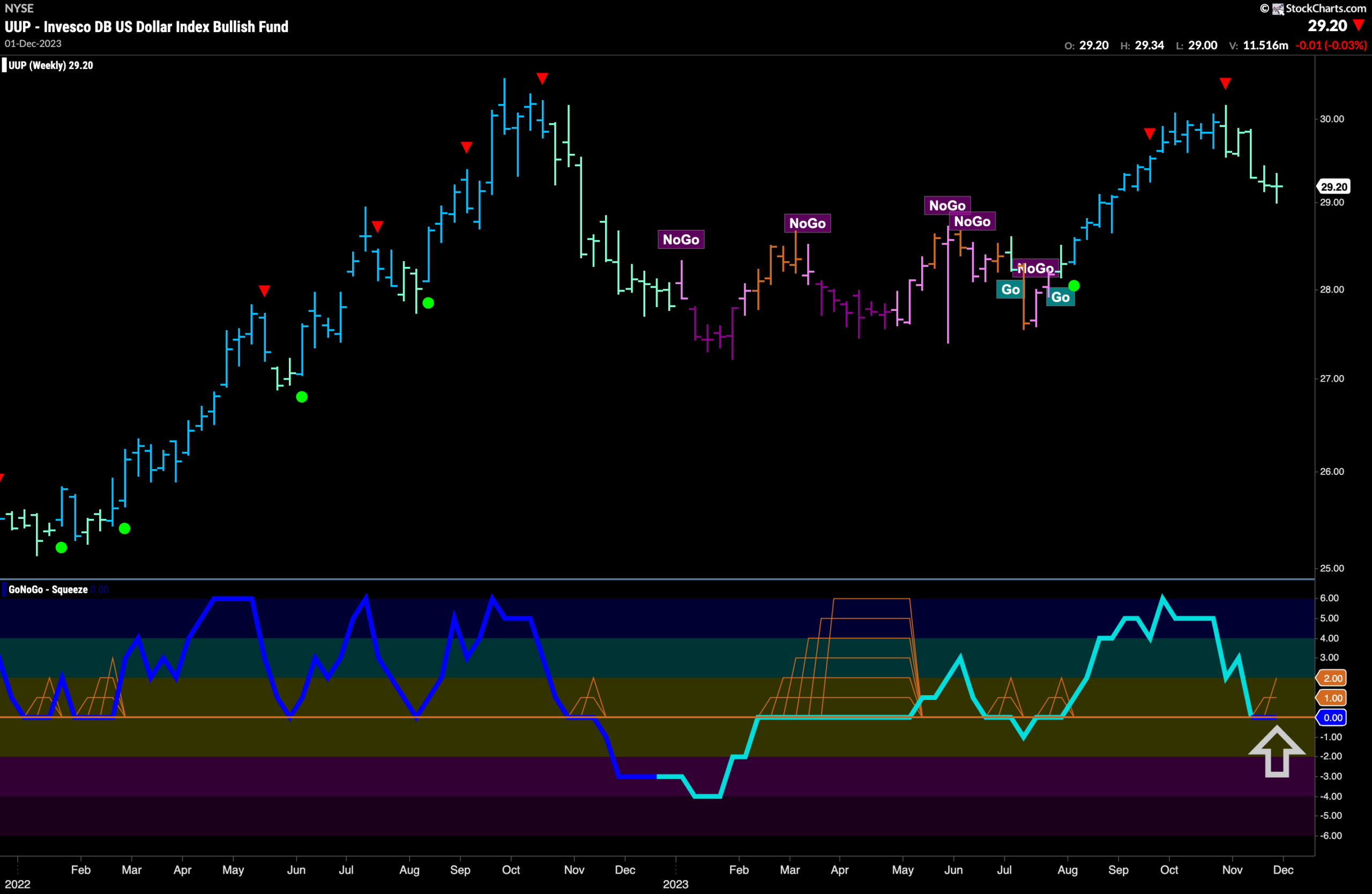Image resolution: width=1372 pixels, height=894 pixels.
Task: Click the StockCharts.com logo
Action: [x=1313, y=8]
